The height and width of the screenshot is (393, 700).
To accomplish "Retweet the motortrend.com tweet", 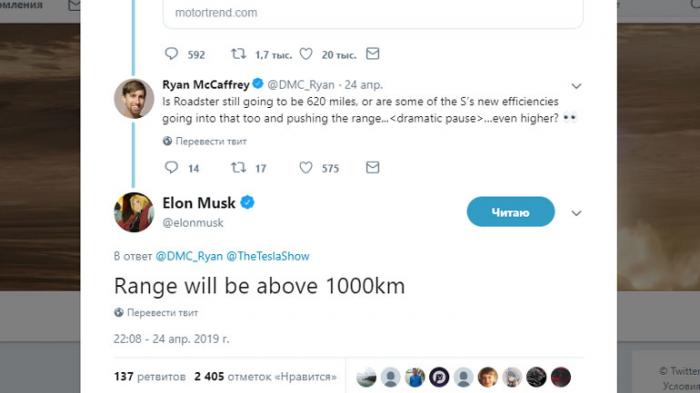I will [238, 54].
